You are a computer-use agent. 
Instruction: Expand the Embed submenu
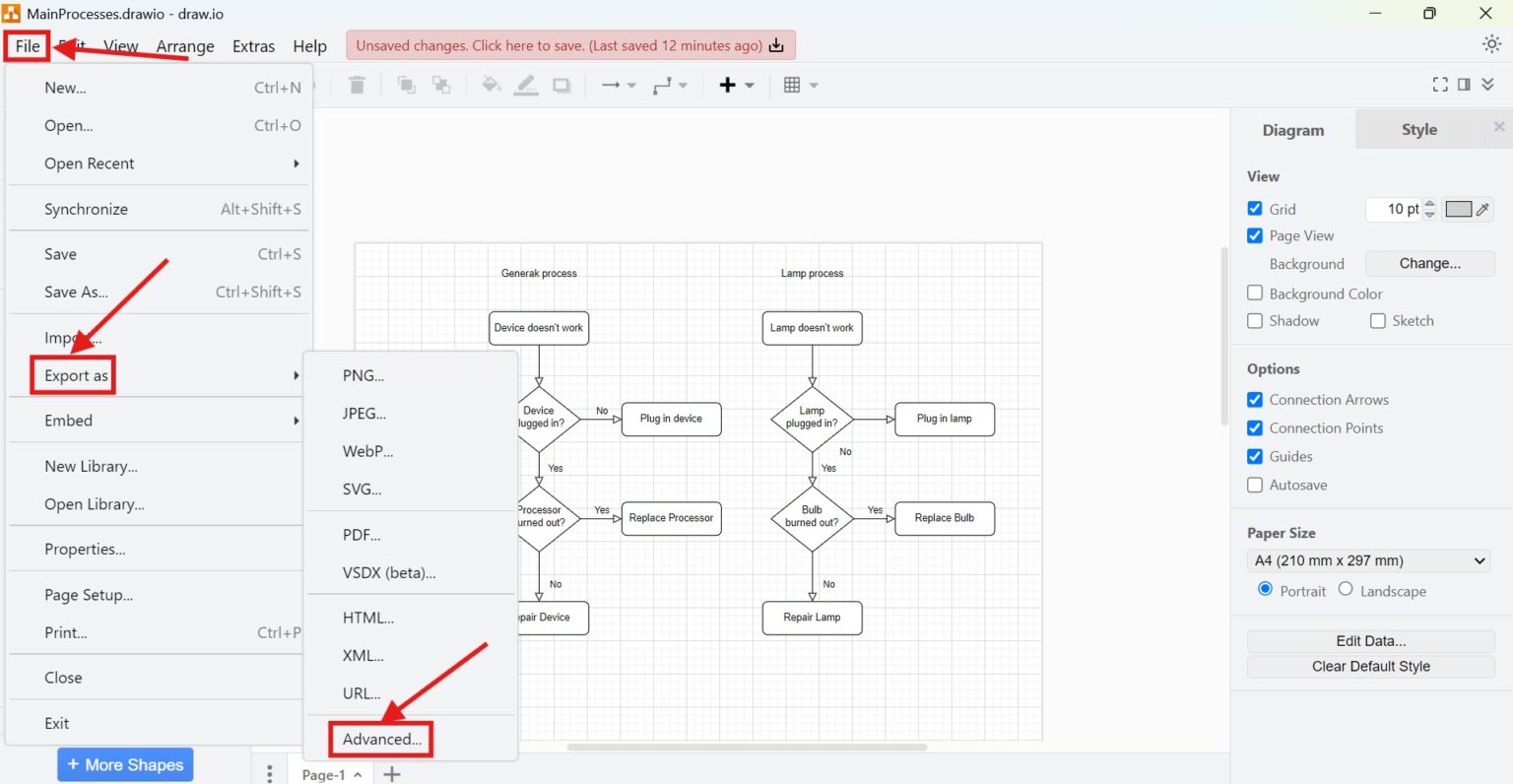click(x=68, y=421)
